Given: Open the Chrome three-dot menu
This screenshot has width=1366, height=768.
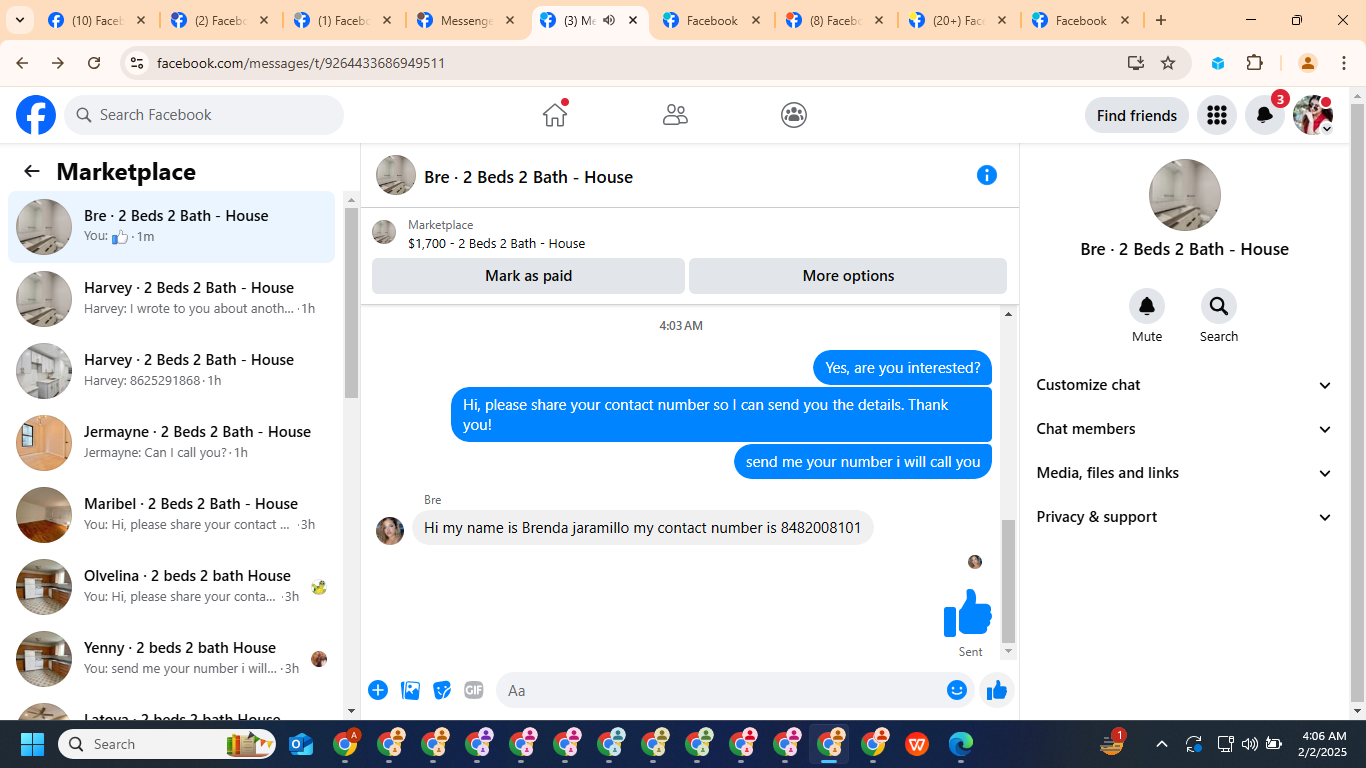Looking at the screenshot, I should pyautogui.click(x=1344, y=63).
